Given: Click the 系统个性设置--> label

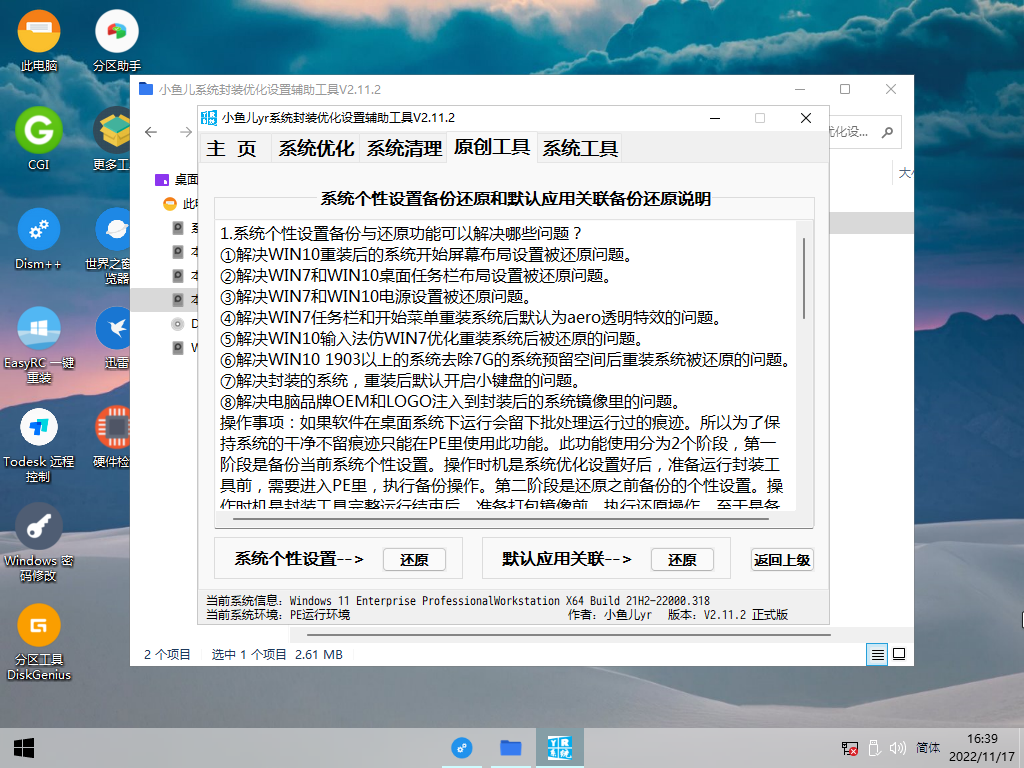Looking at the screenshot, I should click(299, 559).
